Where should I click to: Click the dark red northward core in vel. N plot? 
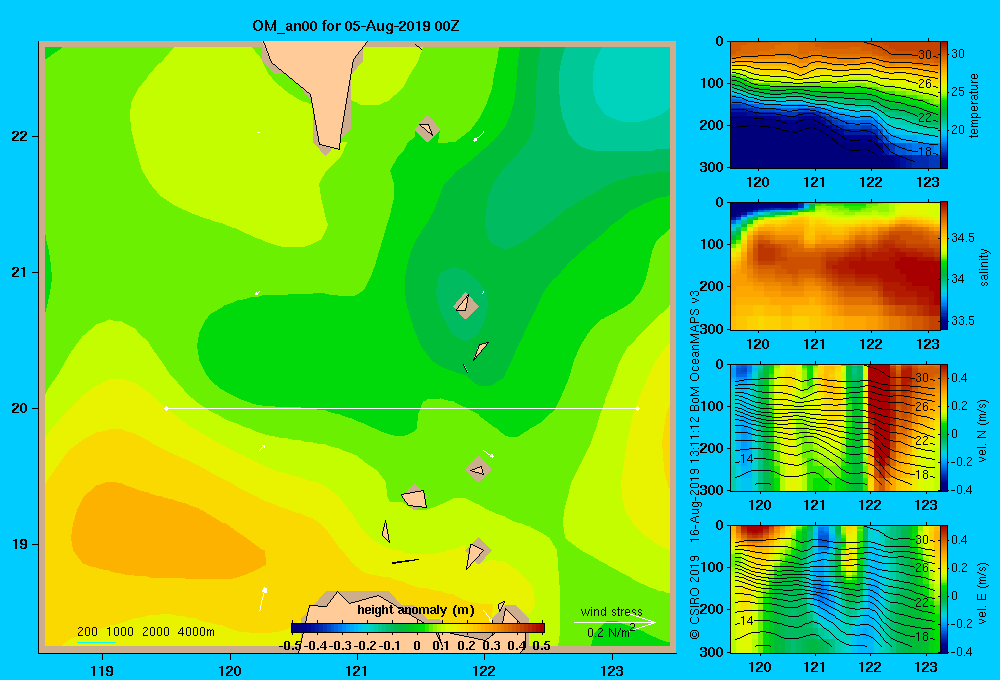coord(880,415)
